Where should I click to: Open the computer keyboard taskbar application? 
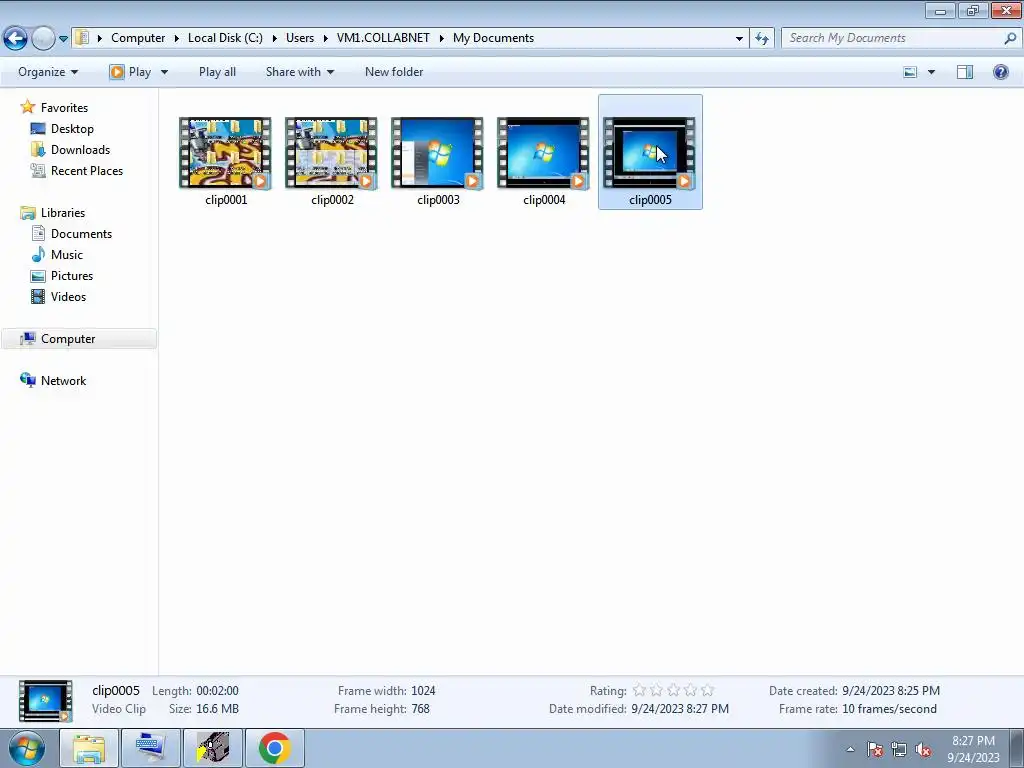tap(151, 748)
